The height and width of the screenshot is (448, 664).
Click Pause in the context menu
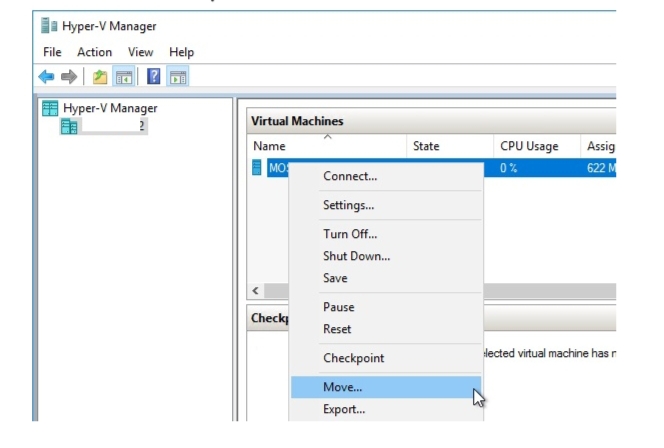[386, 307]
